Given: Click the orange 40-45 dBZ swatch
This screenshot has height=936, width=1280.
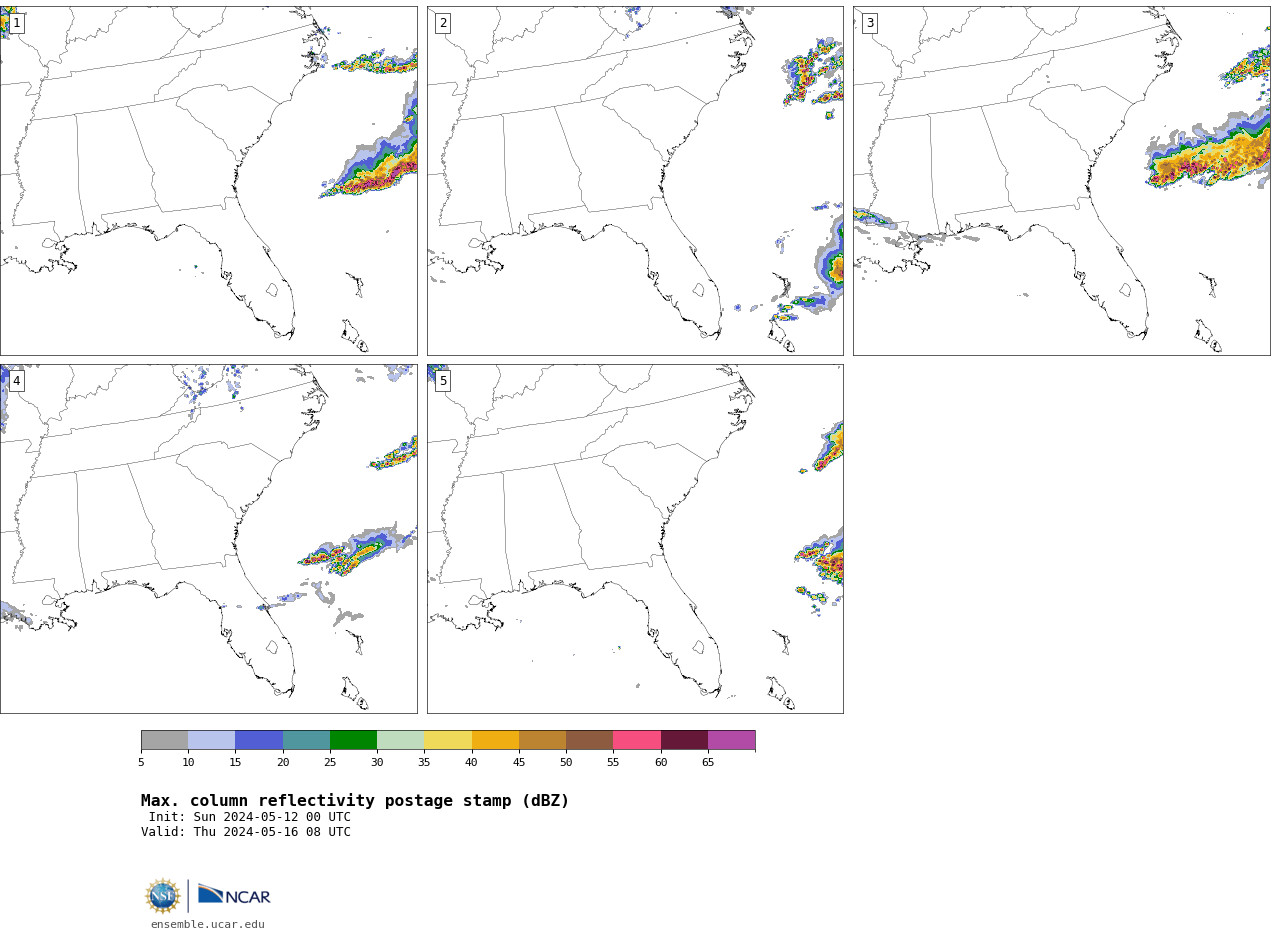Looking at the screenshot, I should [495, 740].
